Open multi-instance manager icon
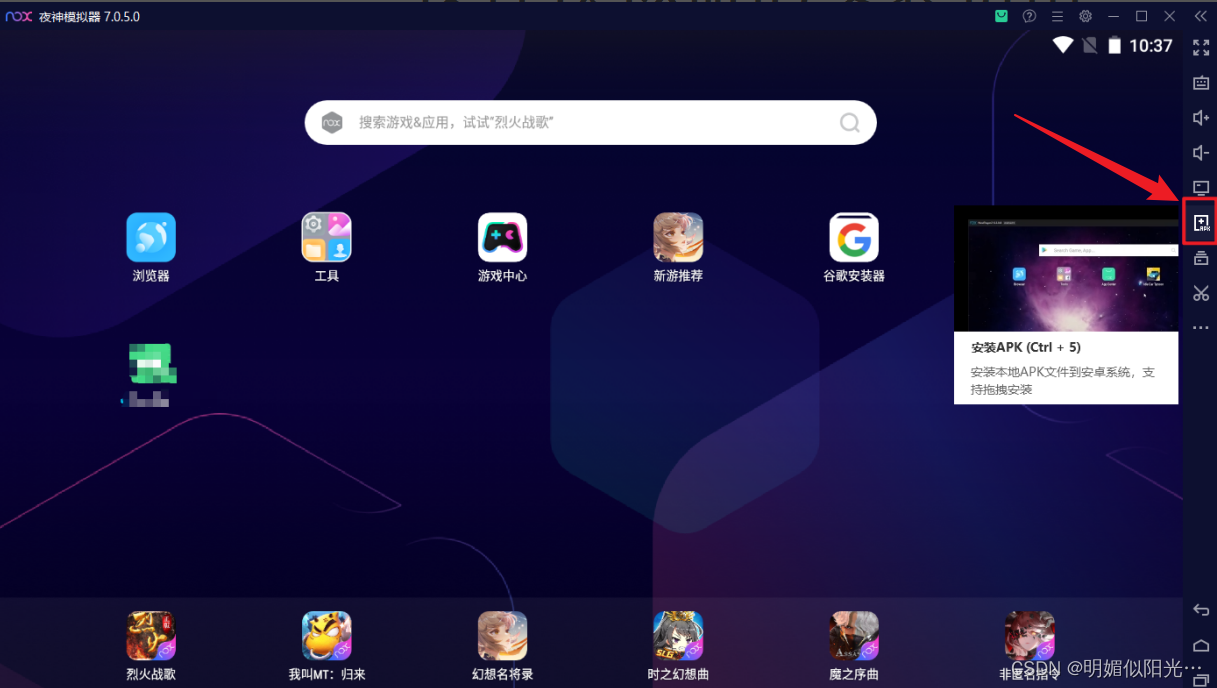This screenshot has height=688, width=1217. 1201,258
